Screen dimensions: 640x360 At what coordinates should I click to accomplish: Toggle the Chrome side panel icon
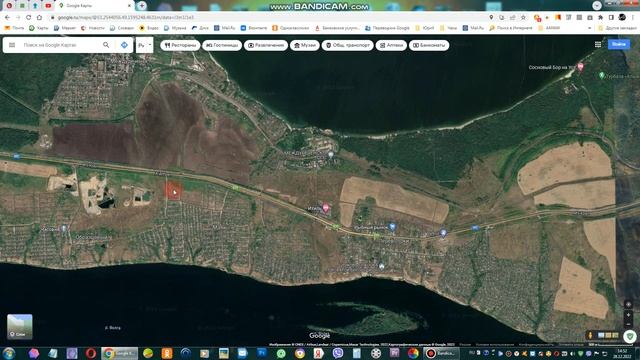tap(611, 18)
